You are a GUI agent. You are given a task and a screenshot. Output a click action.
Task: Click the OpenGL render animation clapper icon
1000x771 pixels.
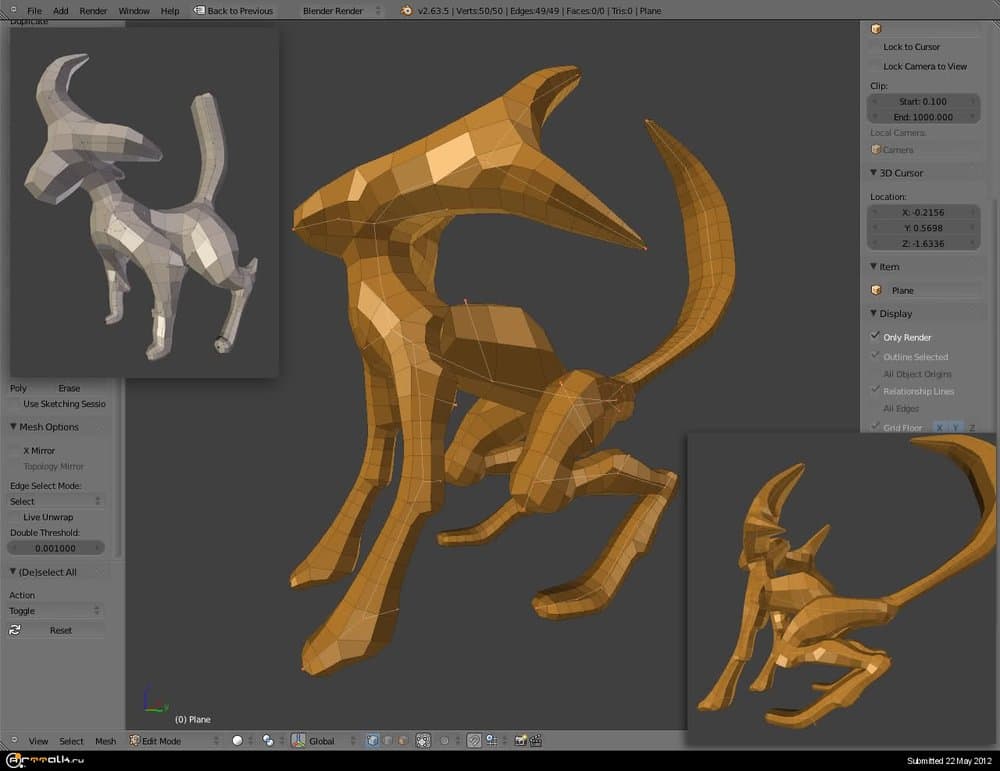click(536, 741)
